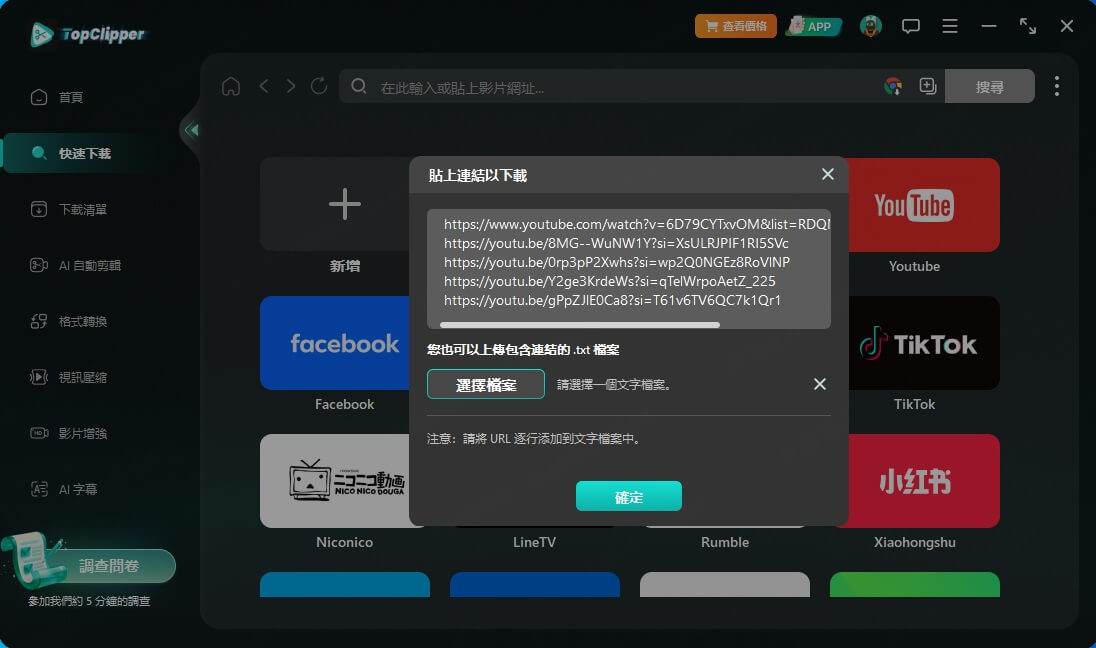The height and width of the screenshot is (648, 1096).
Task: Open 首頁 home in the sidebar
Action: coord(57,97)
